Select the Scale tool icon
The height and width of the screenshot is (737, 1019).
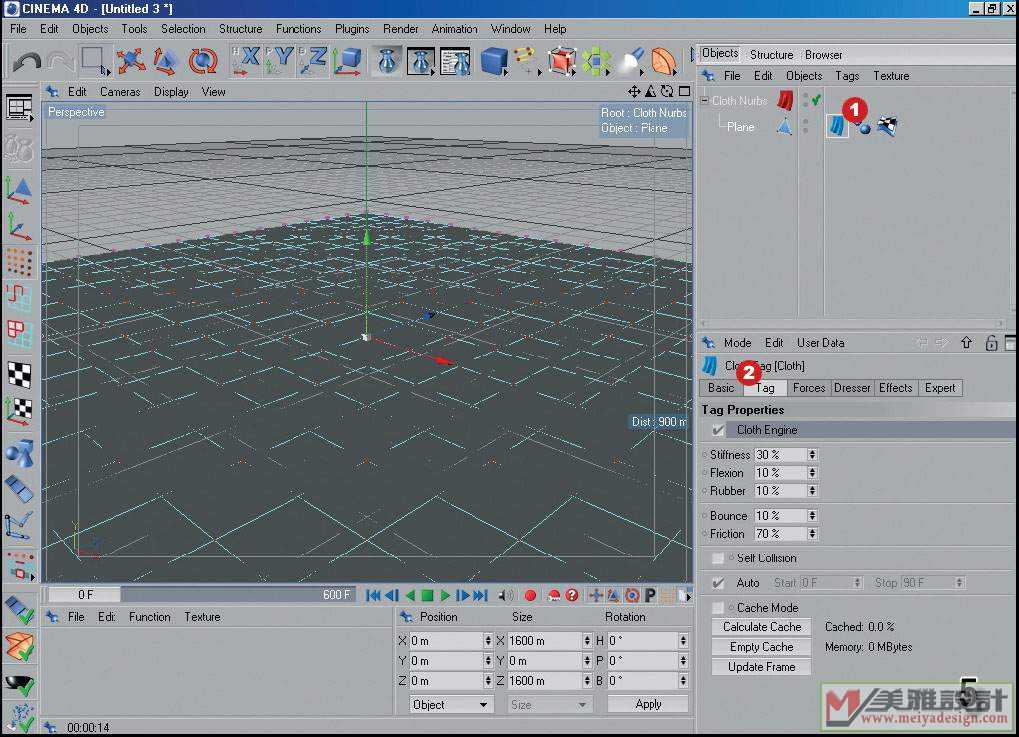click(x=166, y=62)
